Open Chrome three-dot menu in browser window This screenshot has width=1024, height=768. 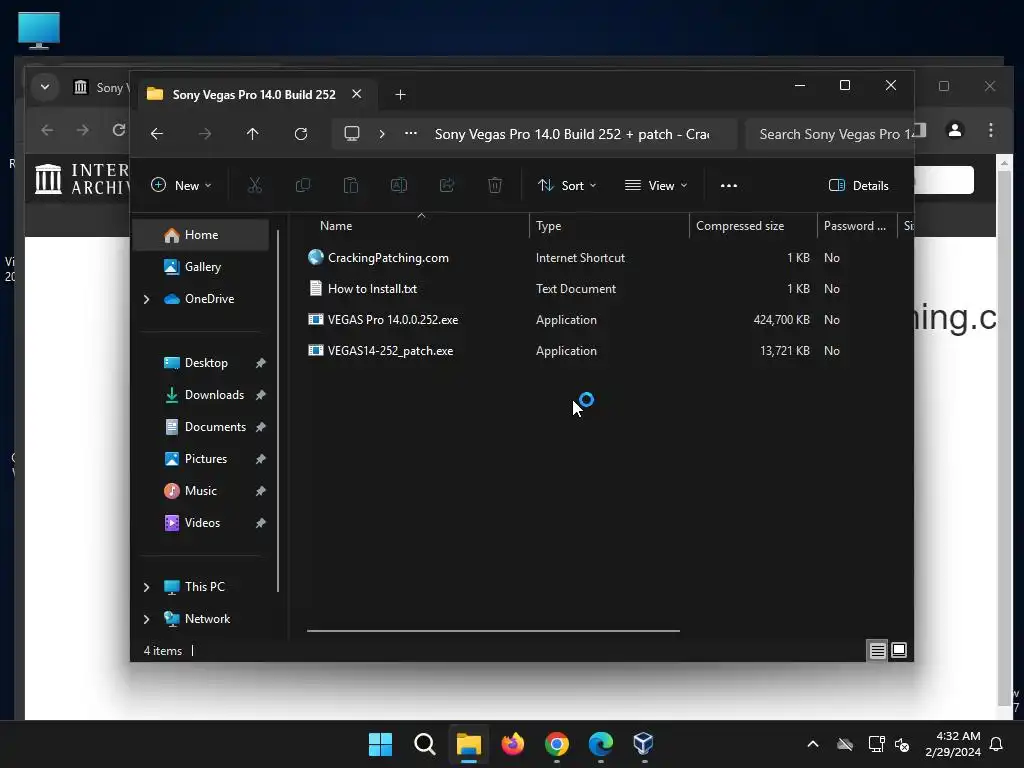tap(991, 130)
